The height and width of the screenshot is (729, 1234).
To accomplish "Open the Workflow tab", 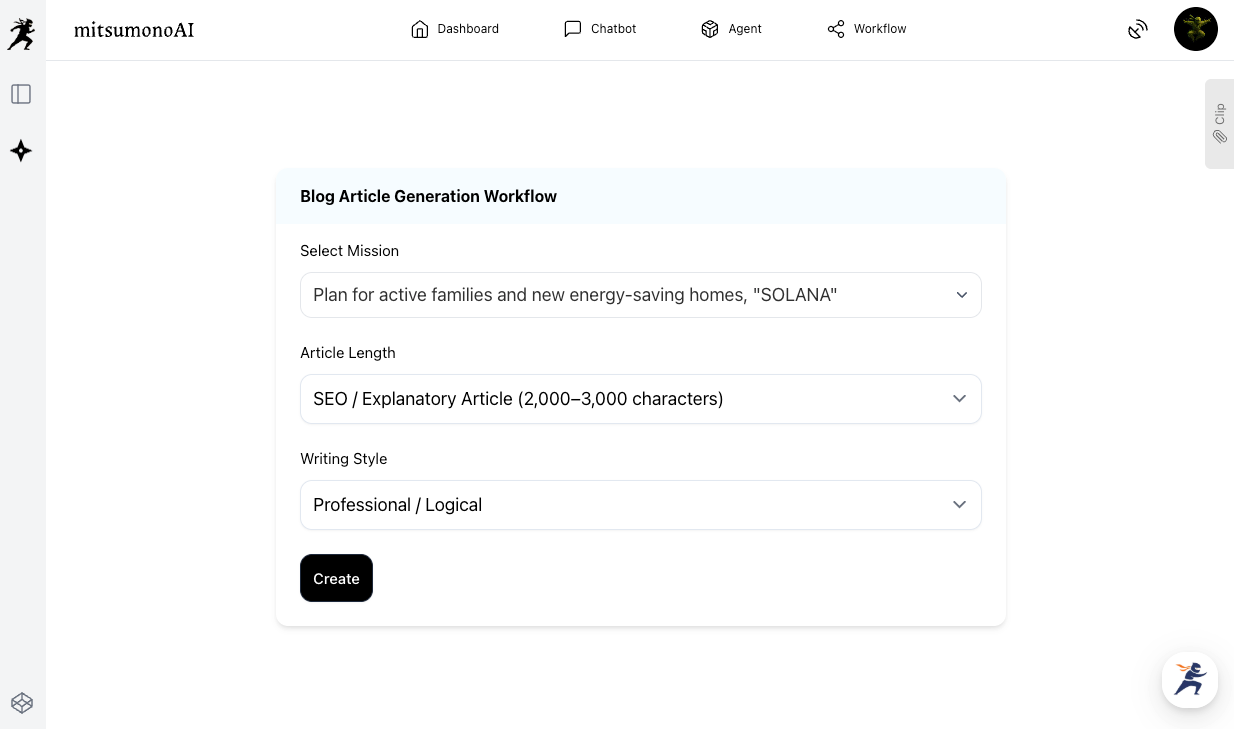I will tap(867, 29).
